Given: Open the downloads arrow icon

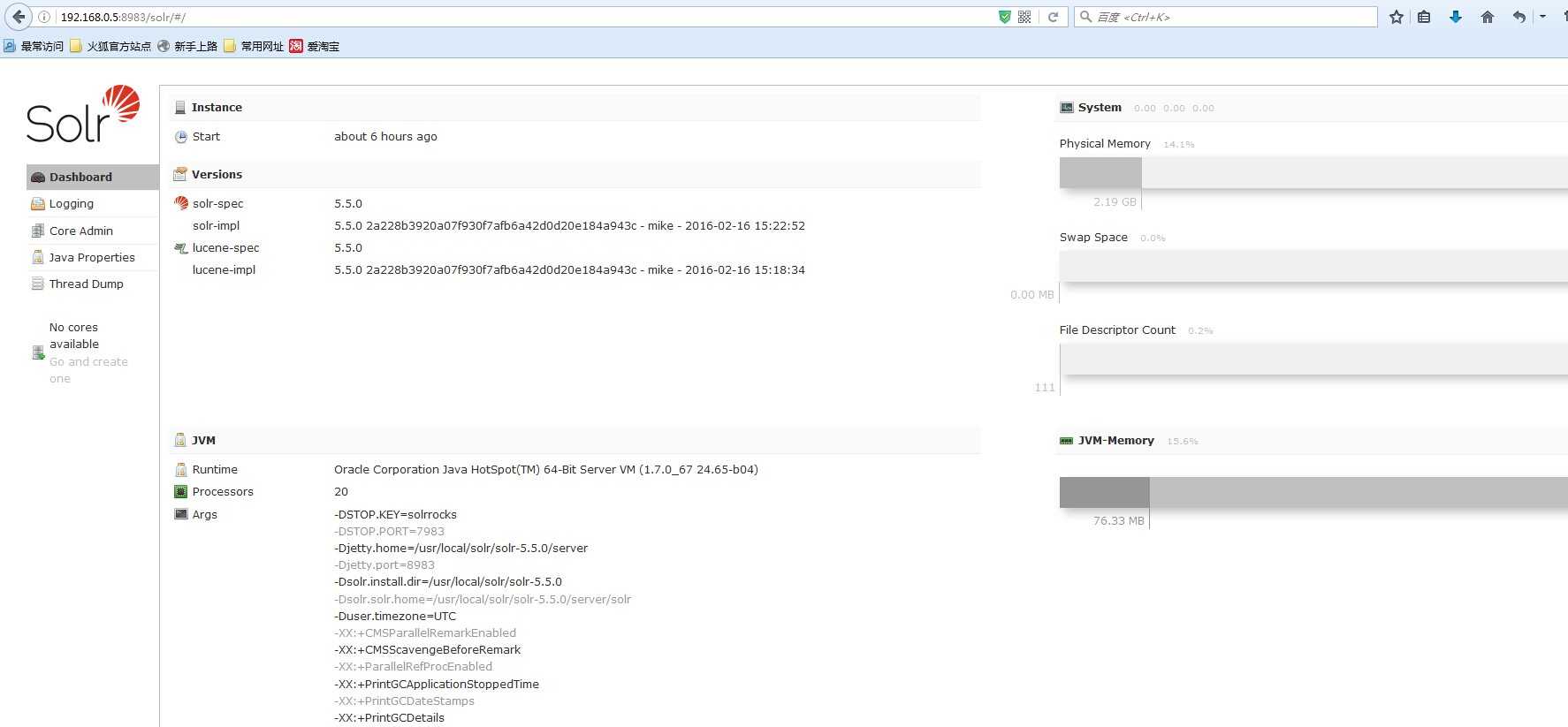Looking at the screenshot, I should (1456, 17).
